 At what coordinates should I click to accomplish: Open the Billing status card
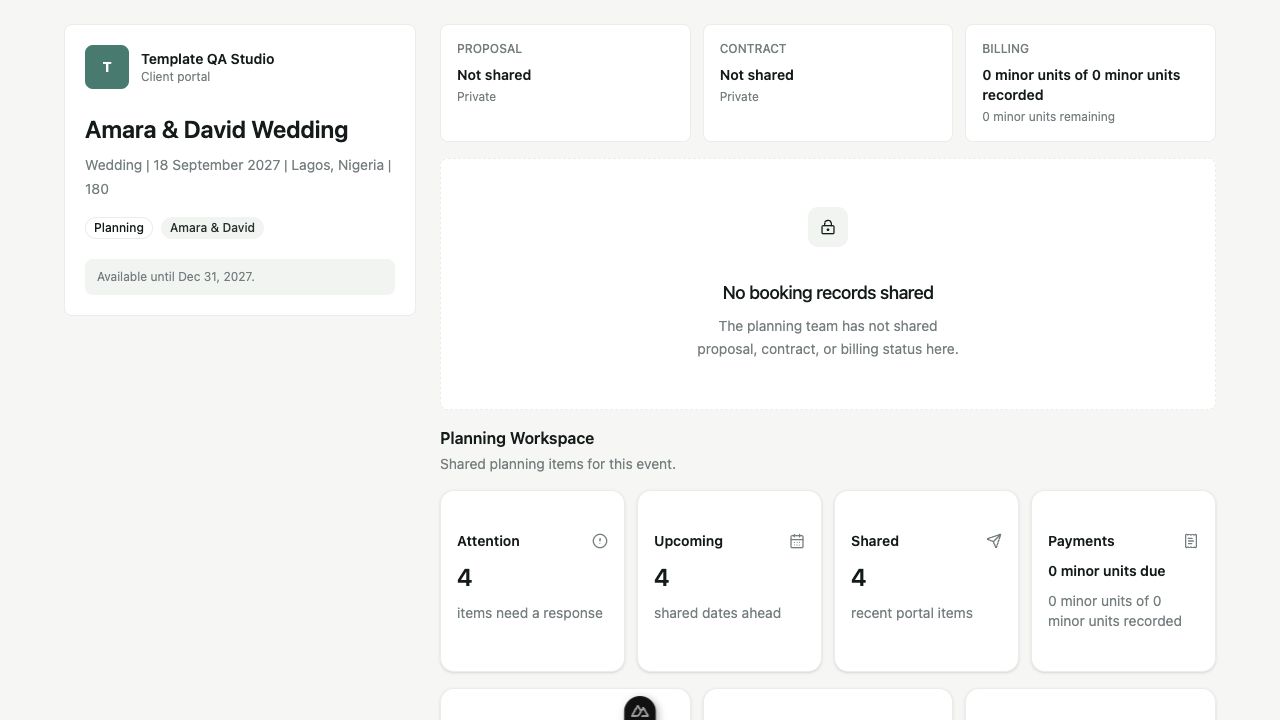coord(1090,83)
